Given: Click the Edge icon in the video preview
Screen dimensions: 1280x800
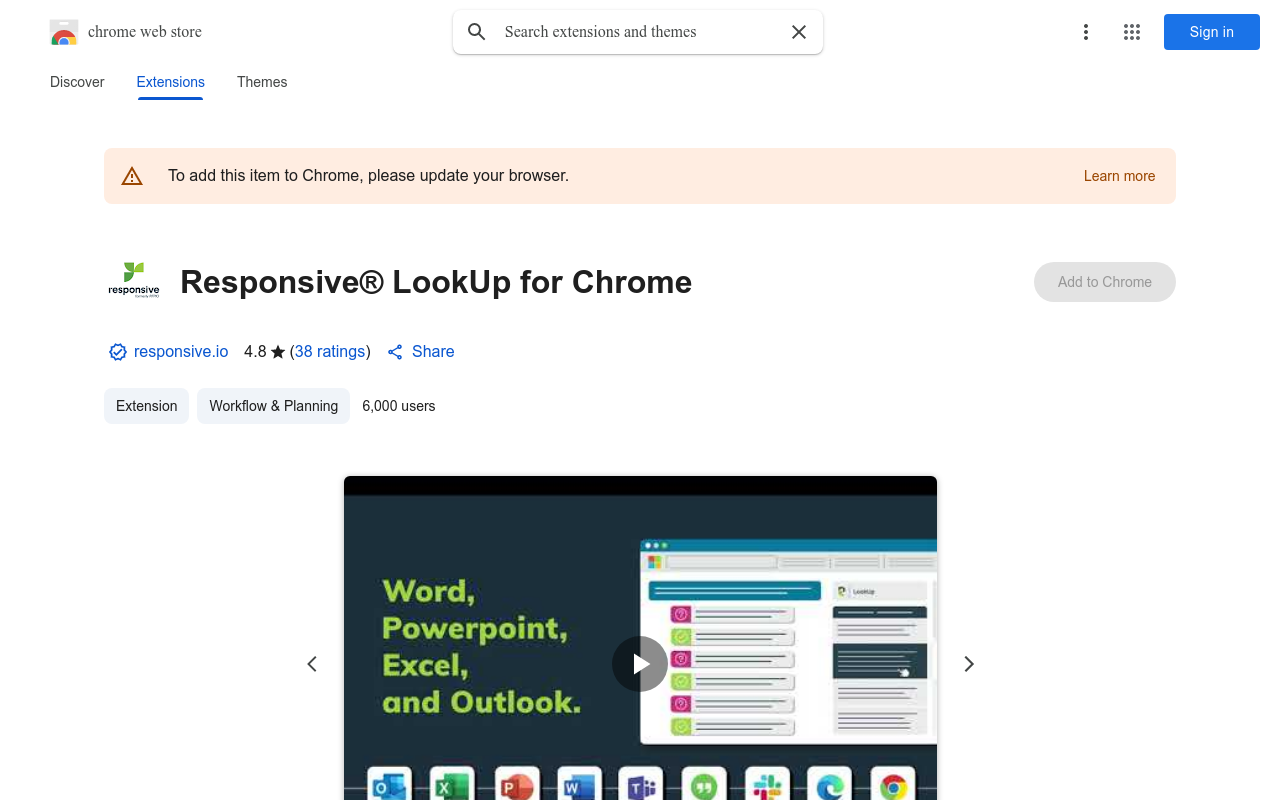Looking at the screenshot, I should 829,785.
